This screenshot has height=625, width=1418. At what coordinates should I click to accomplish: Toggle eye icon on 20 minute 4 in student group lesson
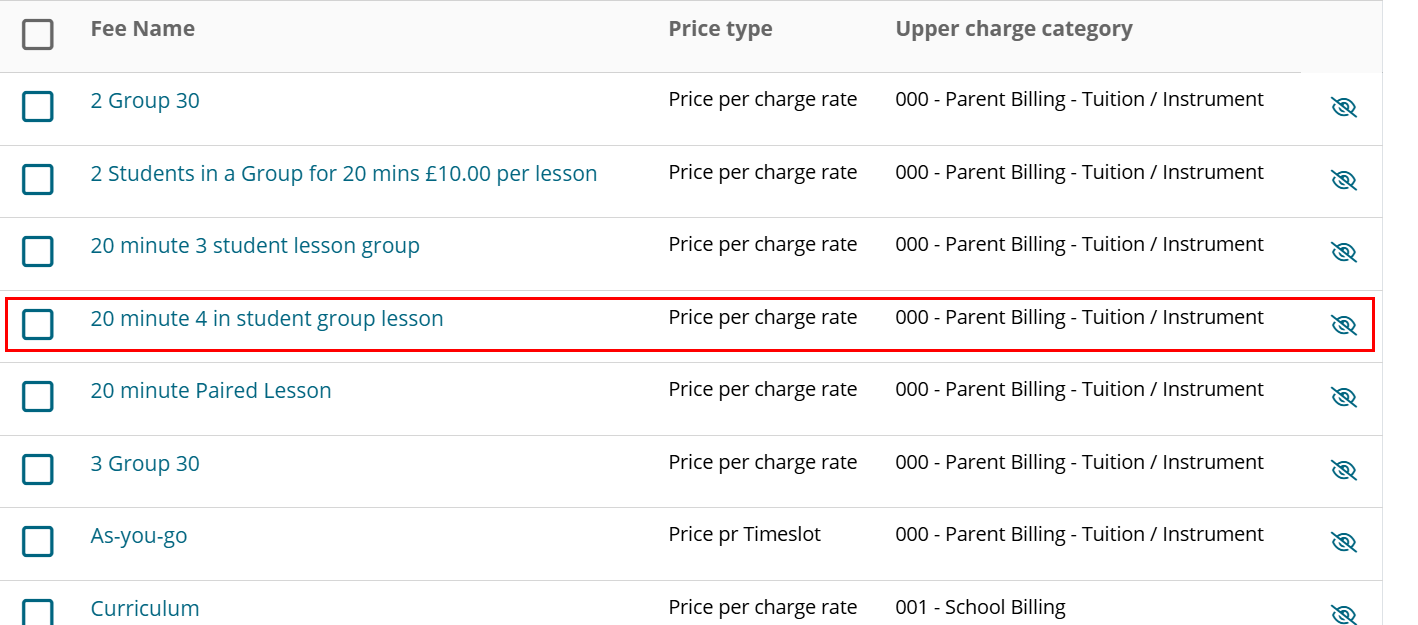[x=1343, y=325]
